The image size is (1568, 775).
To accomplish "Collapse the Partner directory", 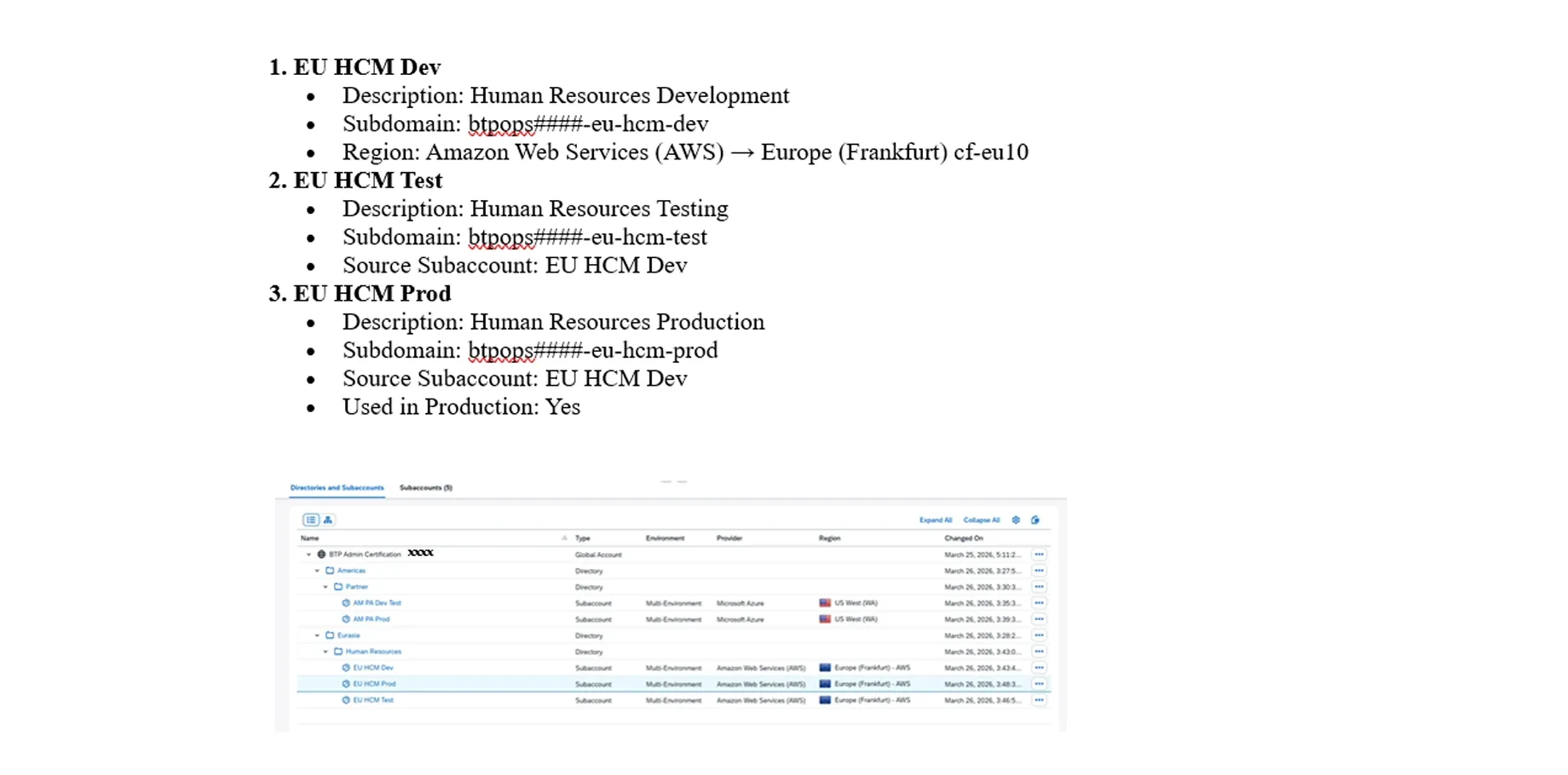I will tap(326, 587).
